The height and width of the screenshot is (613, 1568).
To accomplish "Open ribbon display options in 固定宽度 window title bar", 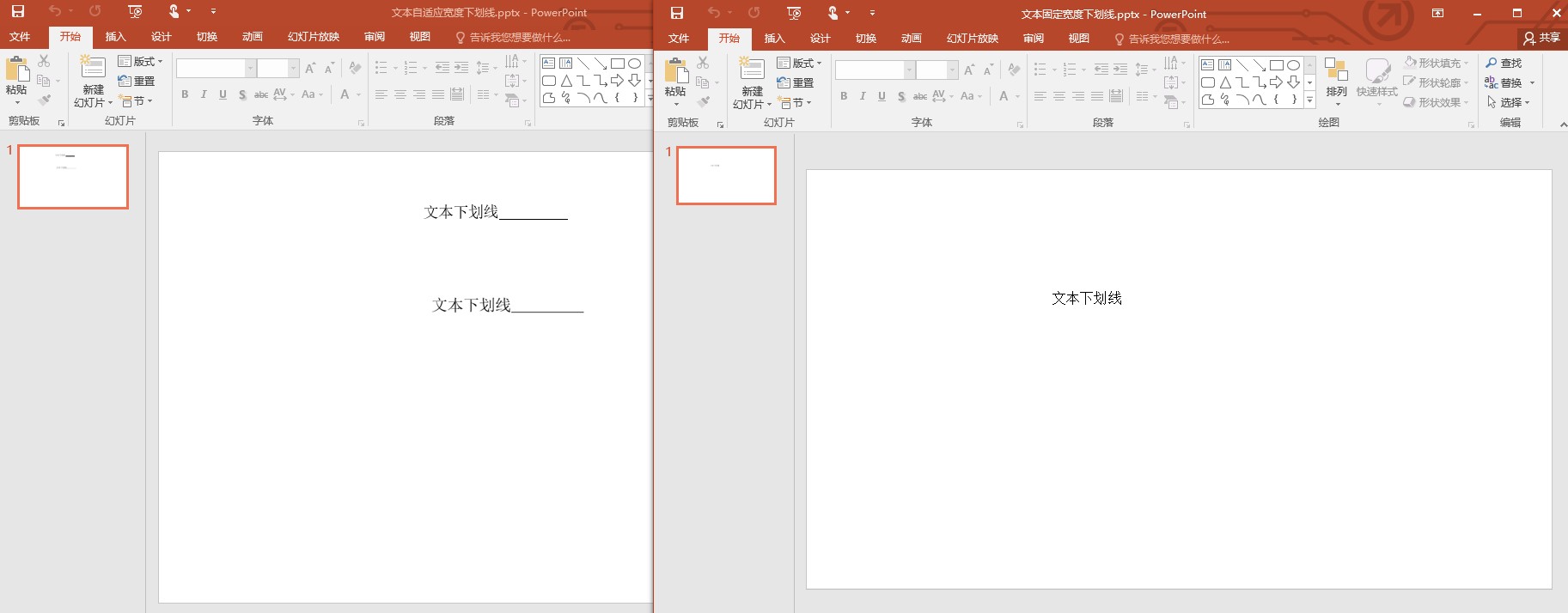I will tap(1437, 13).
